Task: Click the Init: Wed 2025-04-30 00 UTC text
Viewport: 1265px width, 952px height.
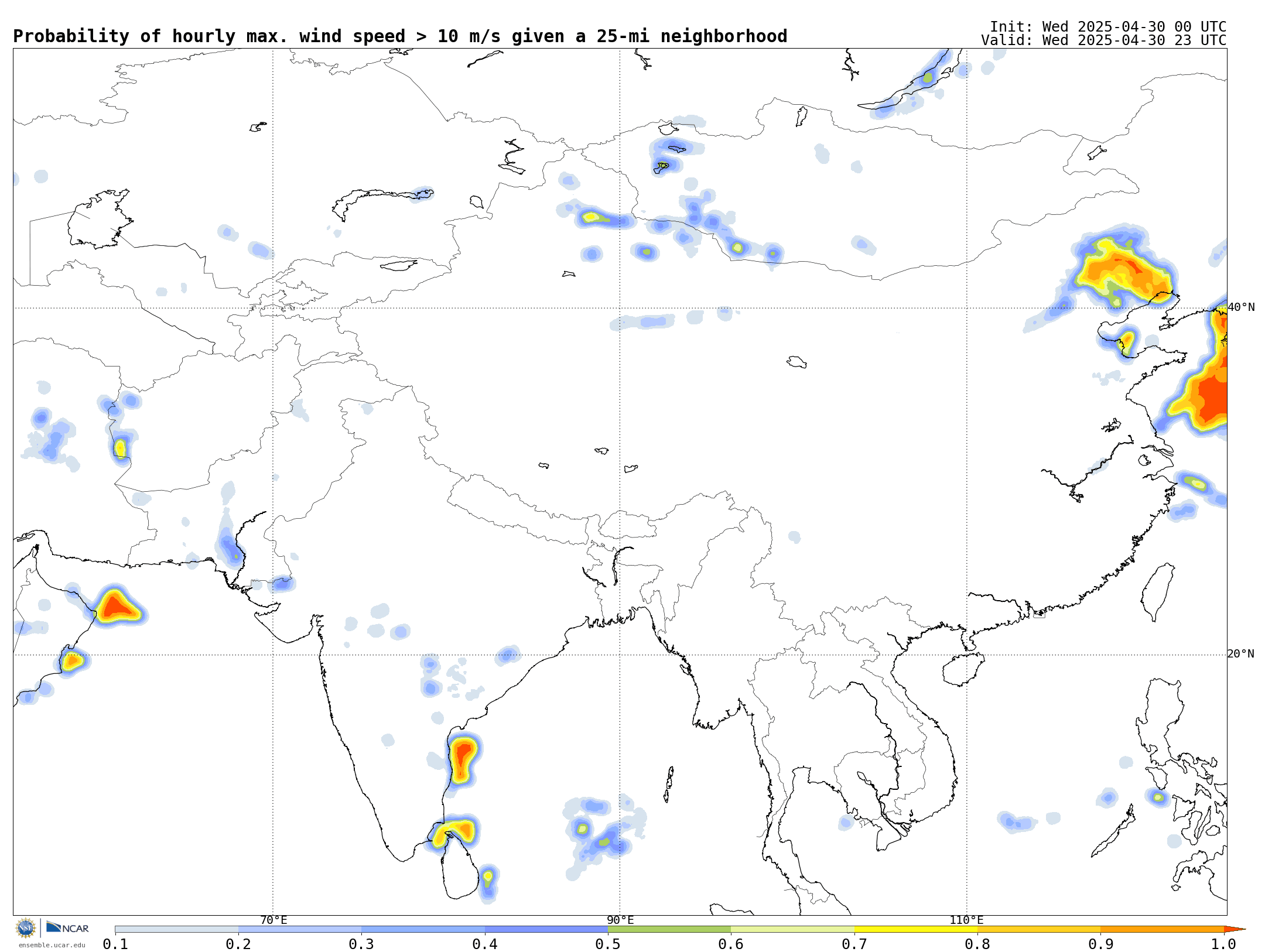Action: click(x=1108, y=27)
